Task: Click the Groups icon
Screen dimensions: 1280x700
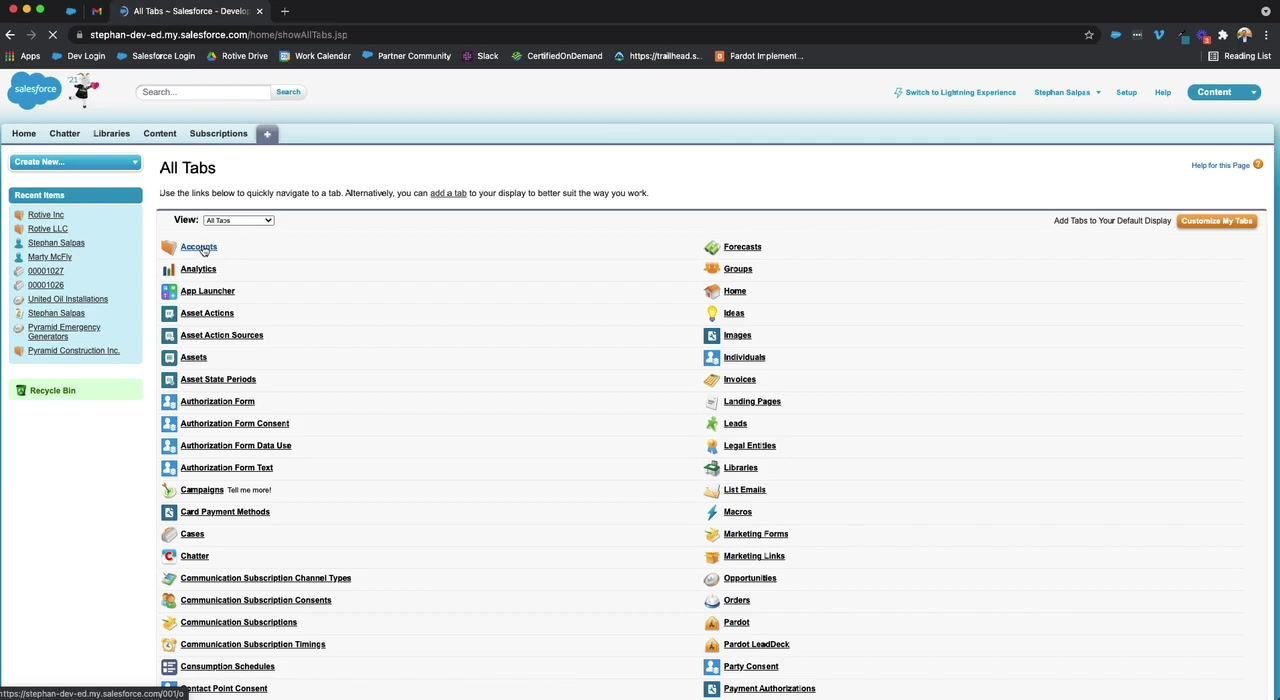Action: pyautogui.click(x=712, y=269)
